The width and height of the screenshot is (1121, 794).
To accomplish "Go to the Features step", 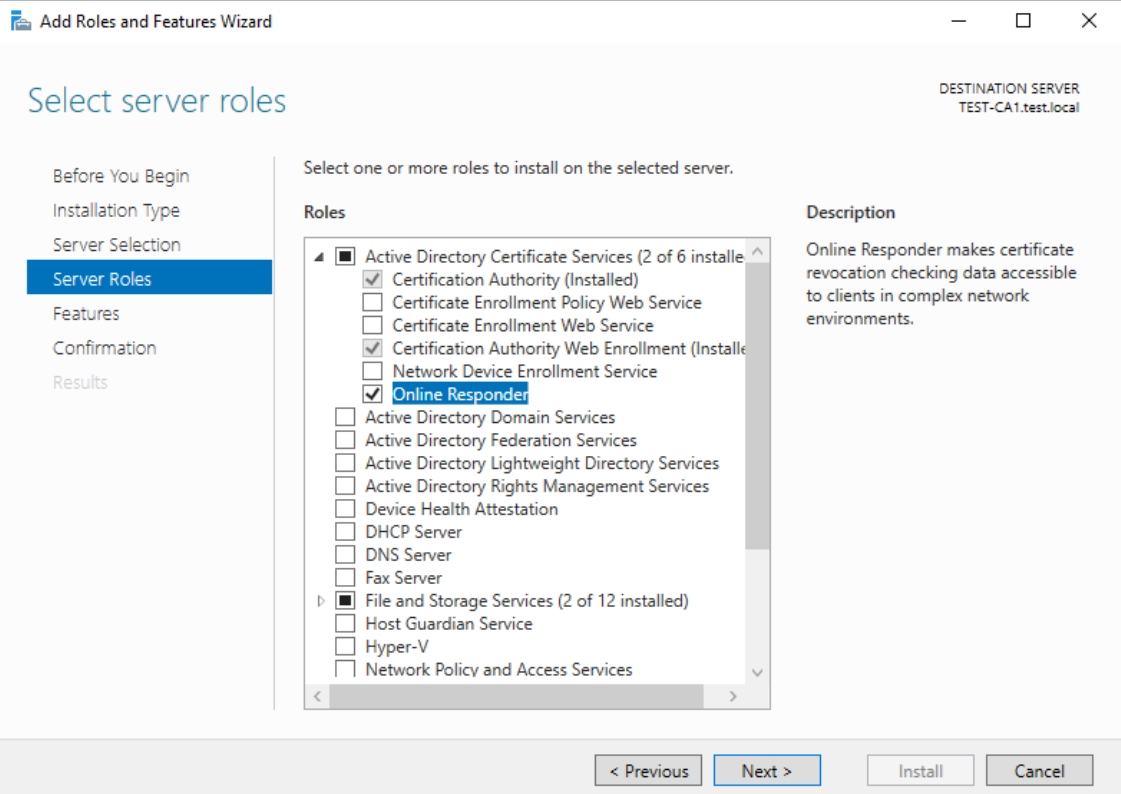I will (86, 313).
